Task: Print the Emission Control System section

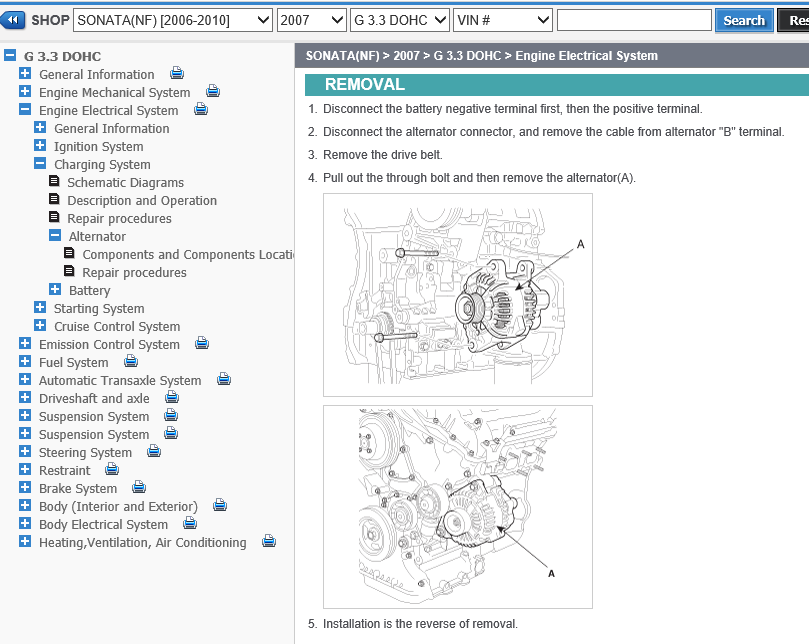Action: point(202,343)
